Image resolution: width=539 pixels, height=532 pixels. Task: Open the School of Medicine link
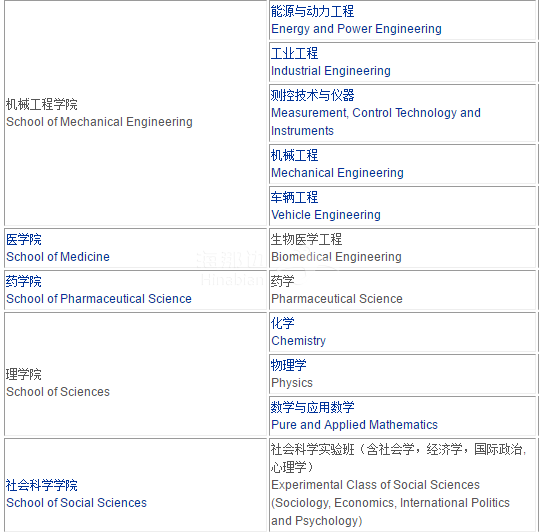pyautogui.click(x=58, y=257)
